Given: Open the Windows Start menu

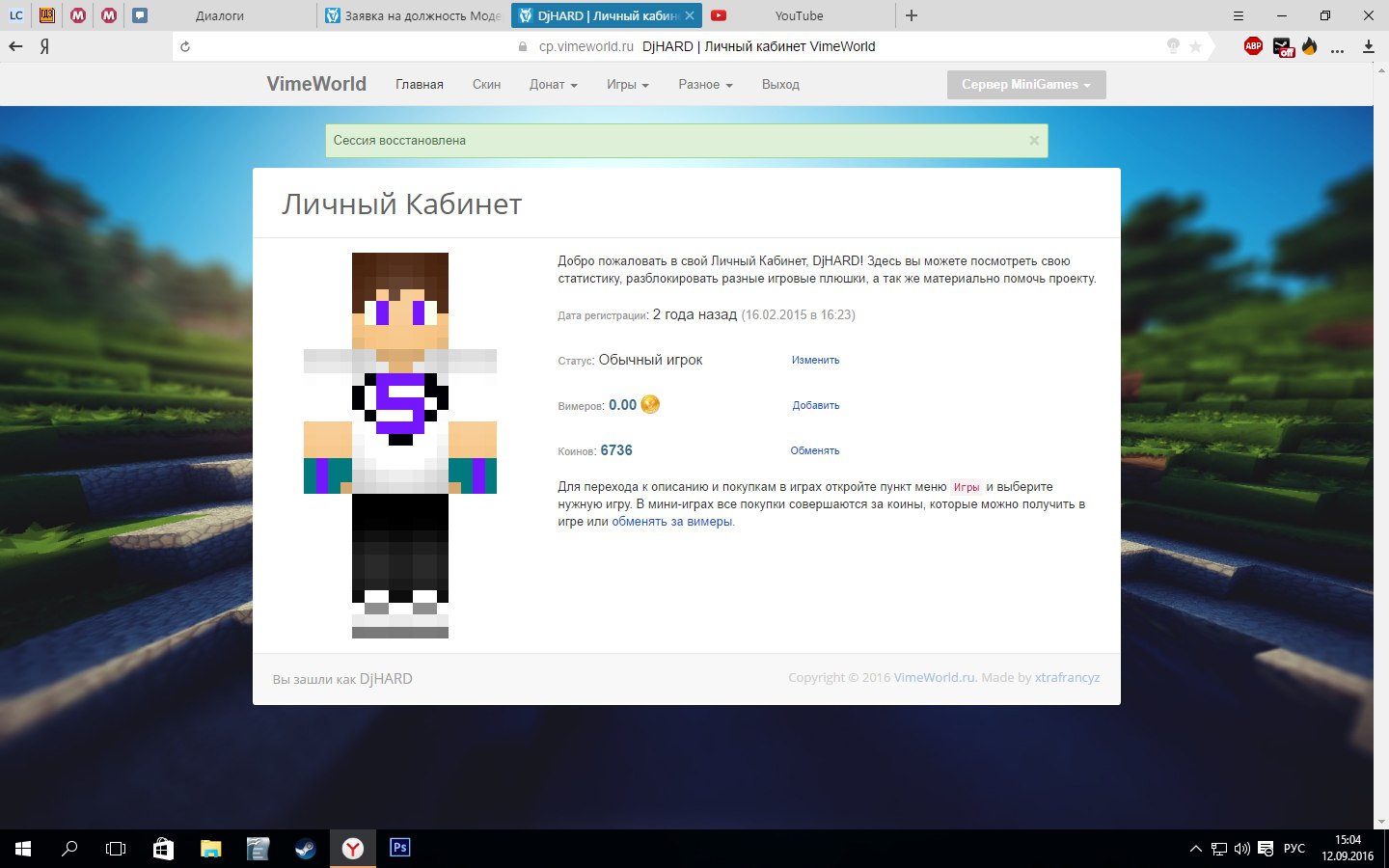Looking at the screenshot, I should tap(23, 849).
